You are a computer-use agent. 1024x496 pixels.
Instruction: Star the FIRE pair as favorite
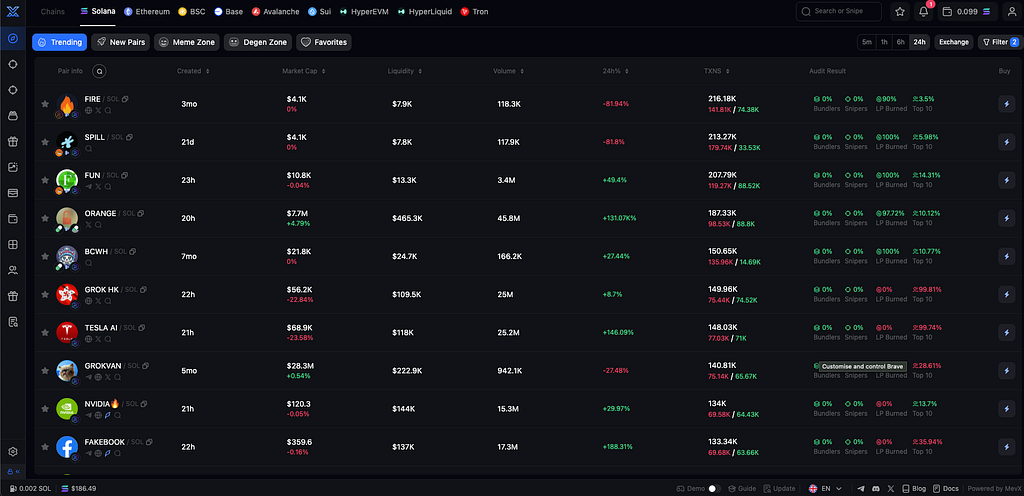tap(45, 104)
